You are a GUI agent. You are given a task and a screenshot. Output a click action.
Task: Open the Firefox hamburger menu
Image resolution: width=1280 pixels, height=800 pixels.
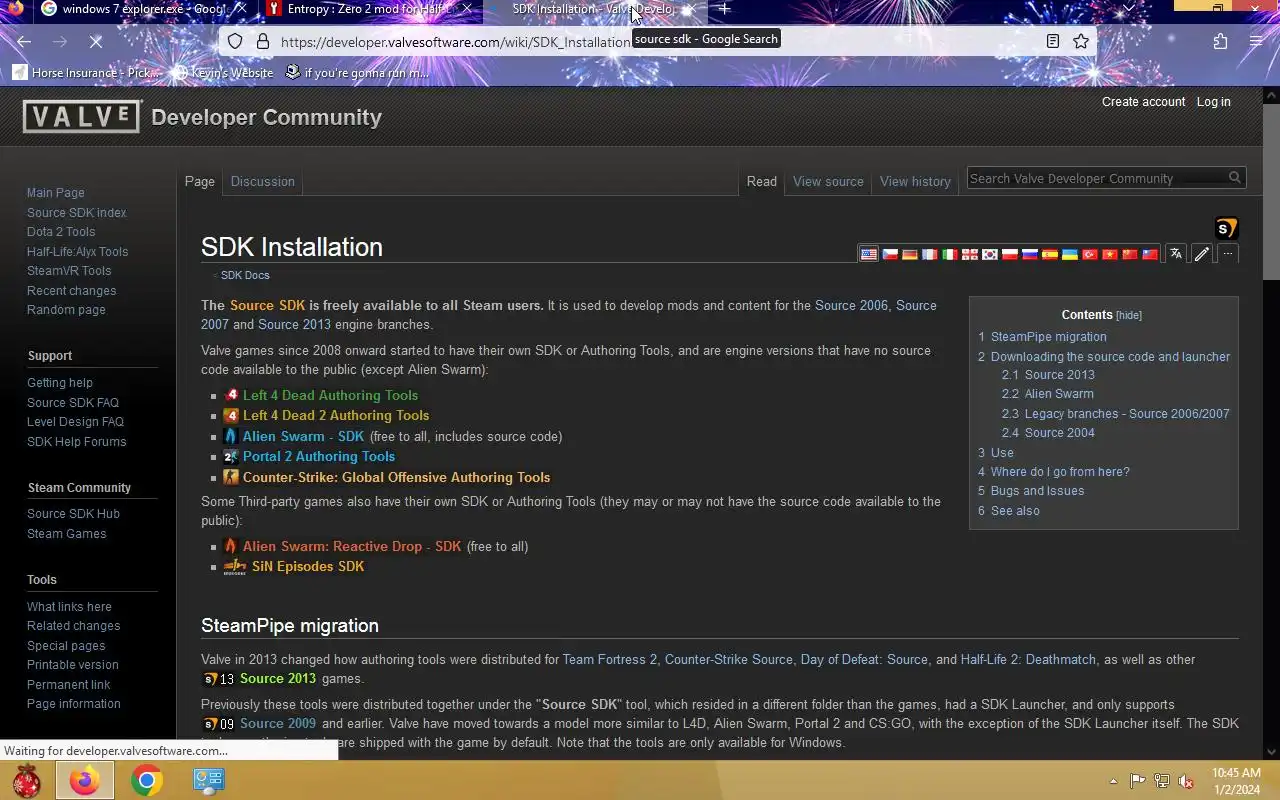click(x=1256, y=41)
